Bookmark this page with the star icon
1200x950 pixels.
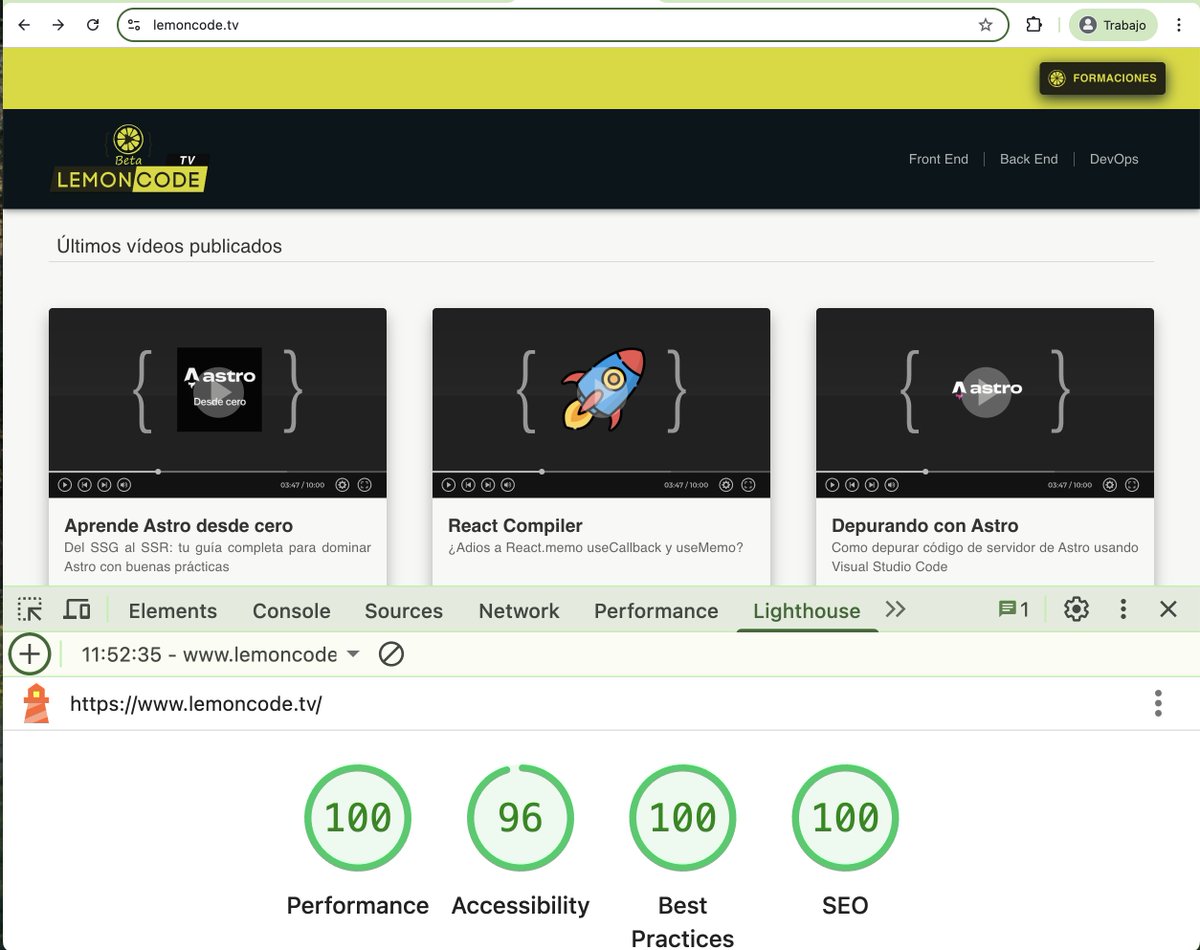click(x=985, y=25)
